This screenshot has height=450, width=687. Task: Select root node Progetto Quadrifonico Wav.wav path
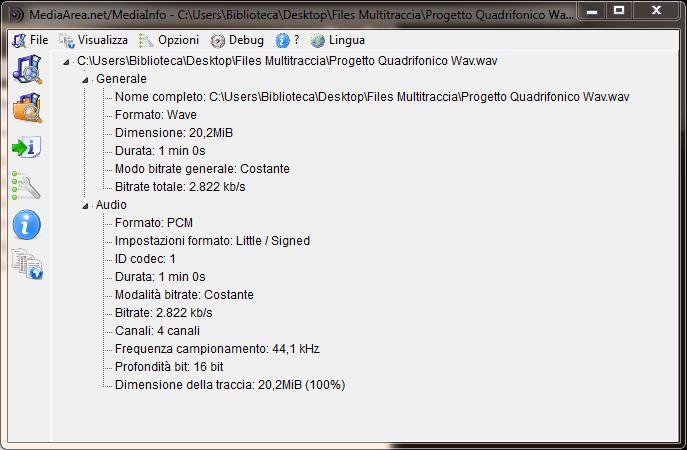point(287,61)
